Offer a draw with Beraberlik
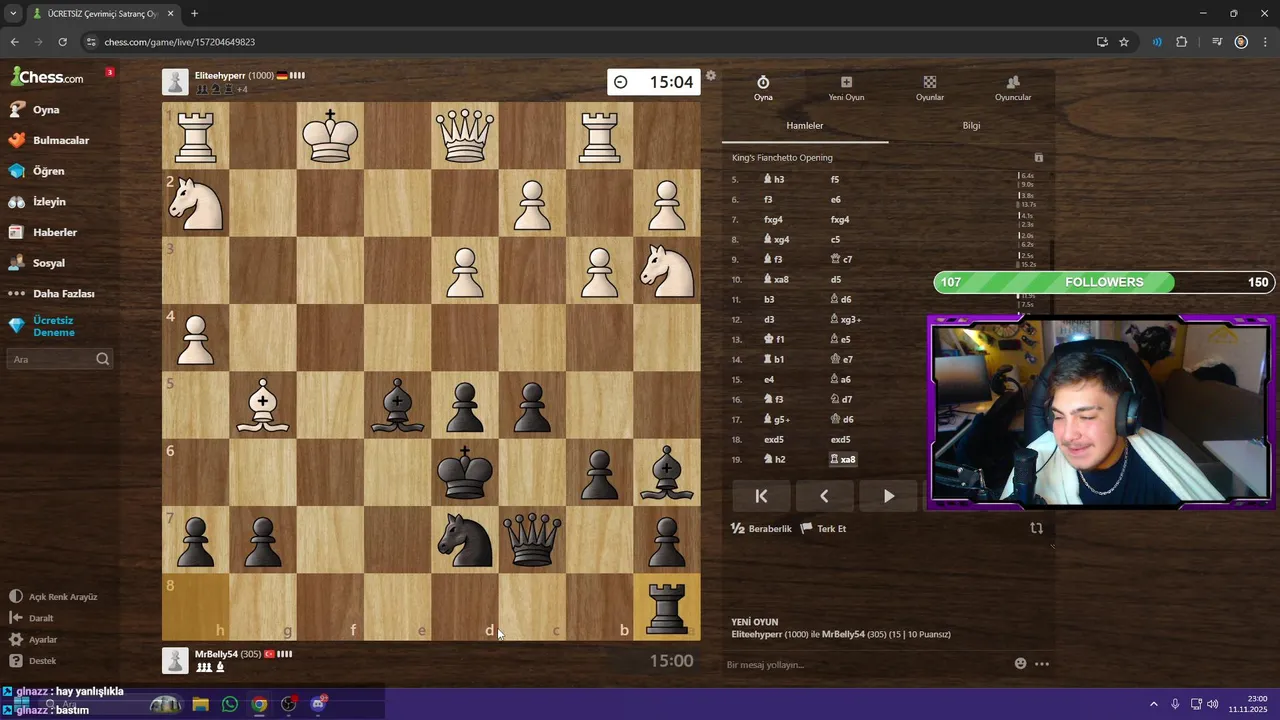1280x720 pixels. 762,528
